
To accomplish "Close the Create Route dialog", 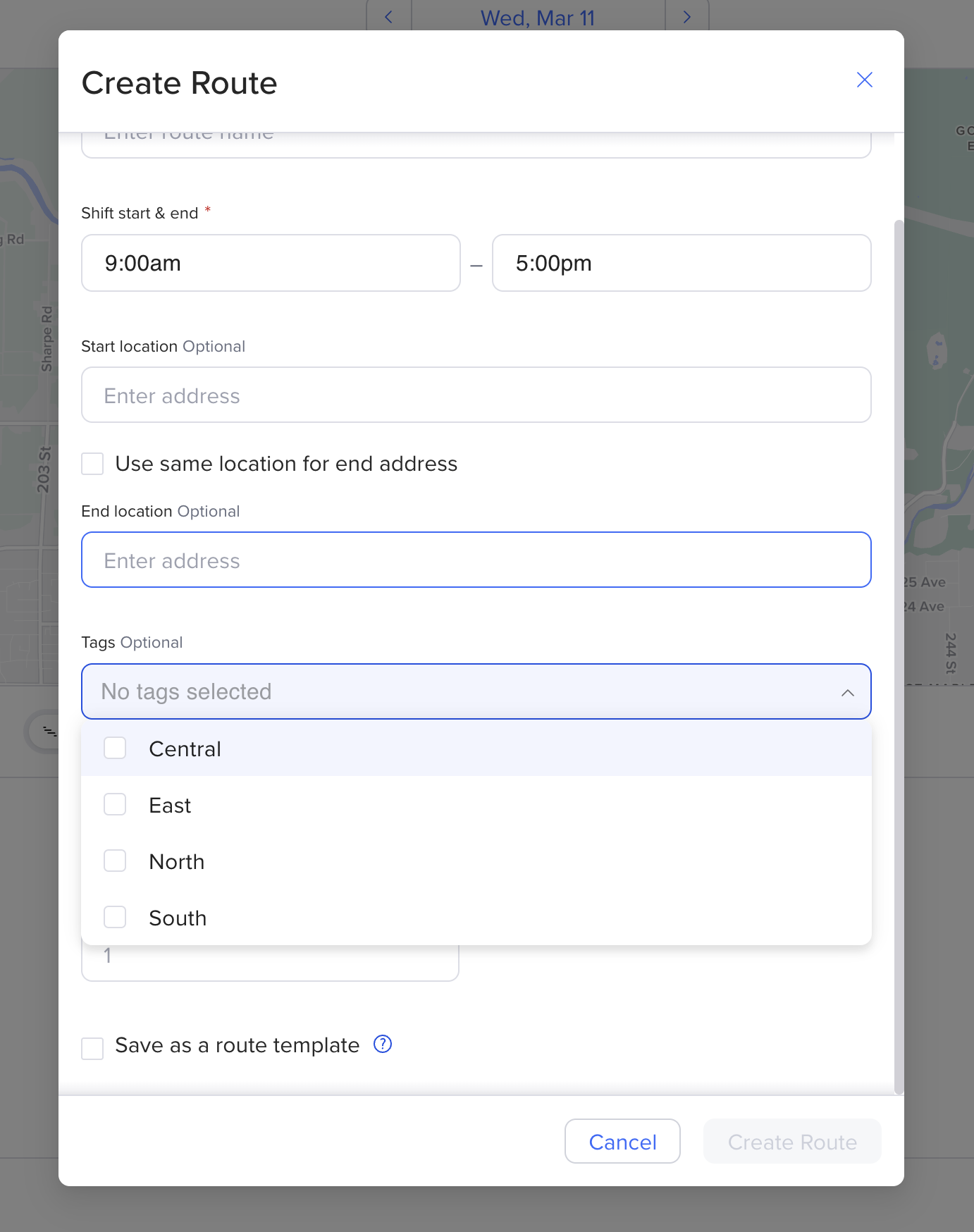I will 864,80.
